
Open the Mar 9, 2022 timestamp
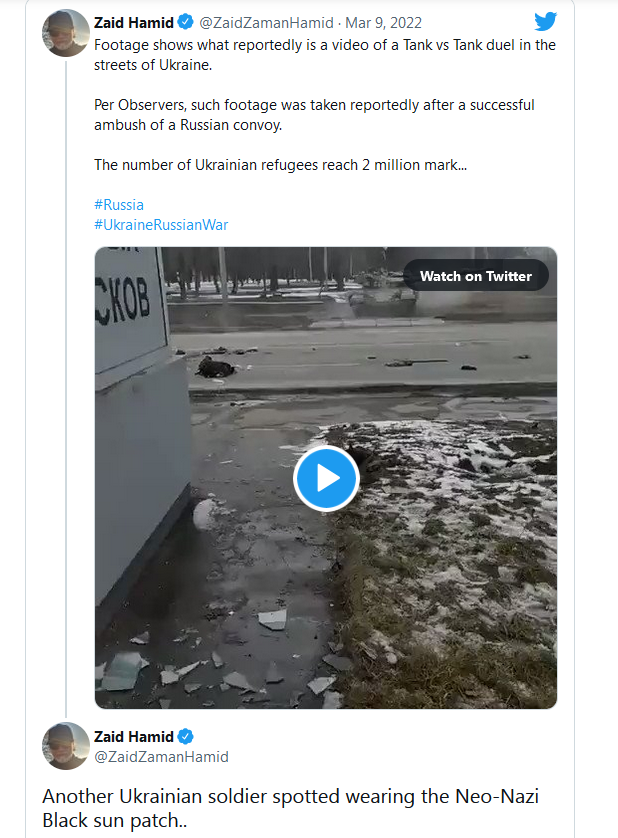[x=383, y=23]
